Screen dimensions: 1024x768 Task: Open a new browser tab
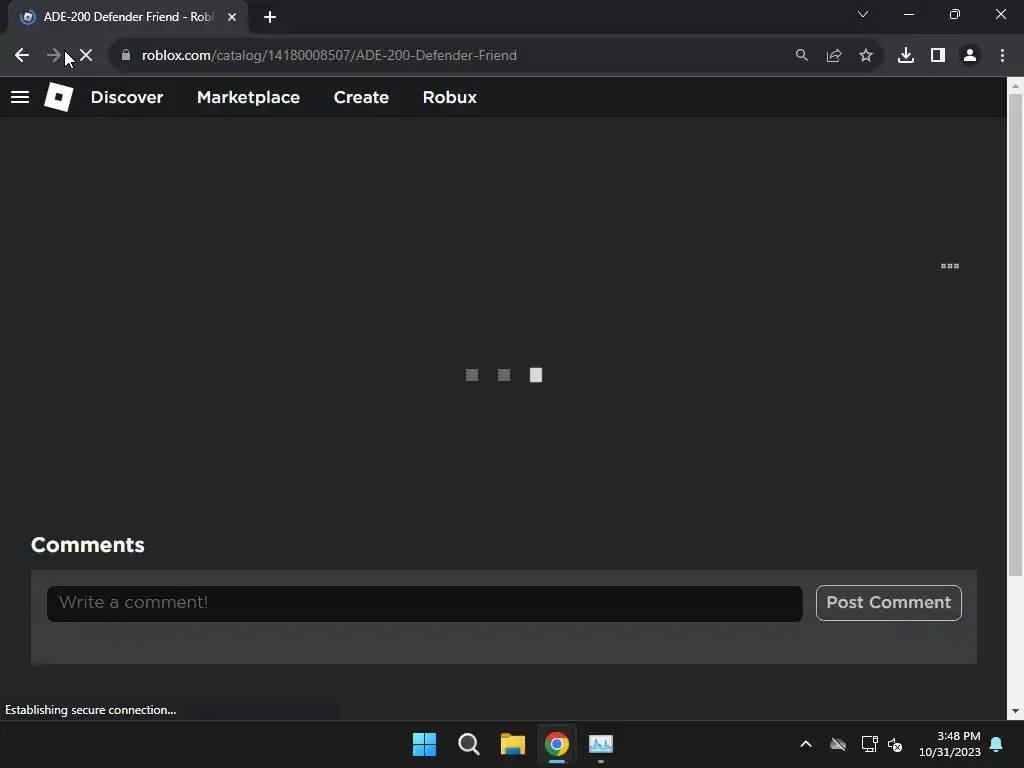click(x=270, y=17)
